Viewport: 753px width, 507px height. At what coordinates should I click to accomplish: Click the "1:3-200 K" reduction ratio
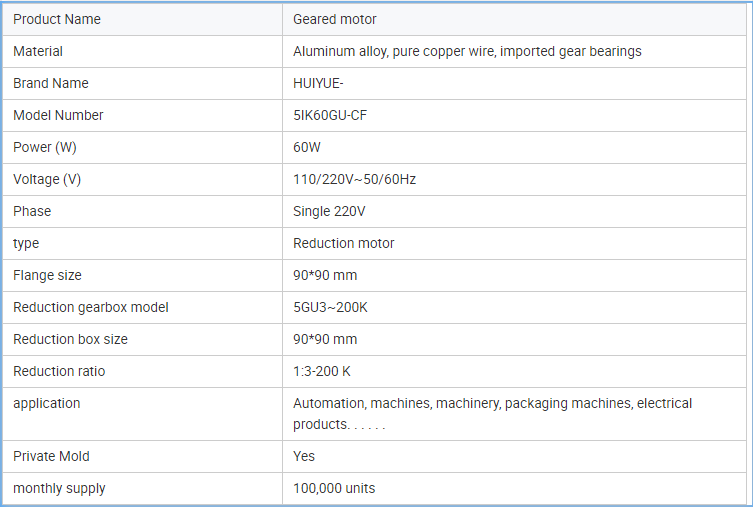coord(322,371)
